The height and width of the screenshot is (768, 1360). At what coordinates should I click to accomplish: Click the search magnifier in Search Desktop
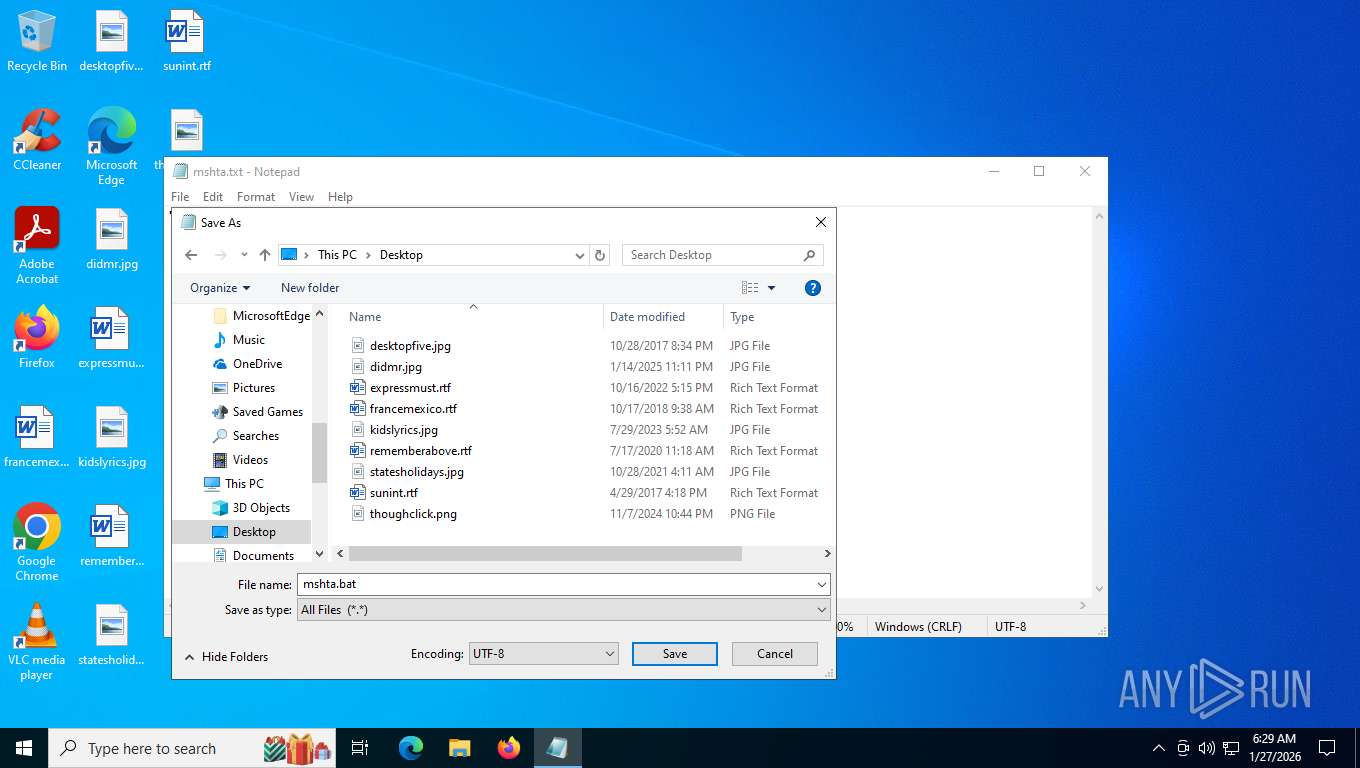810,255
